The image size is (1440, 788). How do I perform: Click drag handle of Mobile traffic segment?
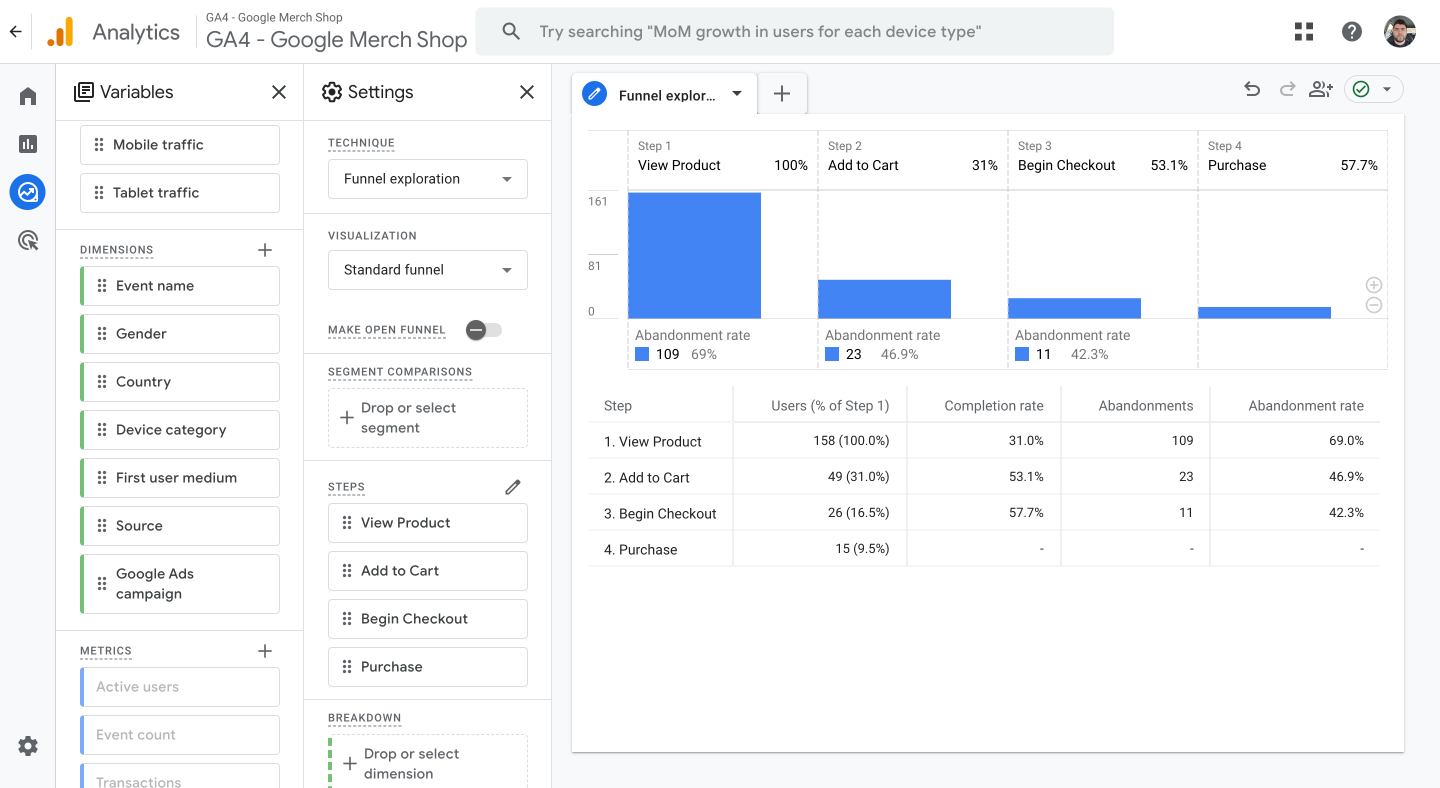pos(98,145)
